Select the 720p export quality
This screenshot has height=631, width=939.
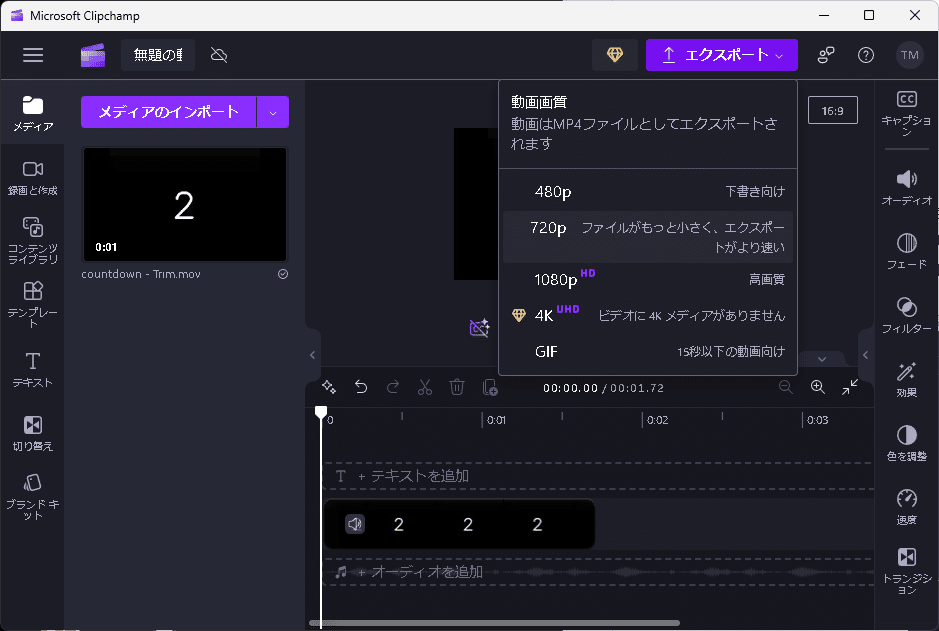click(x=648, y=237)
